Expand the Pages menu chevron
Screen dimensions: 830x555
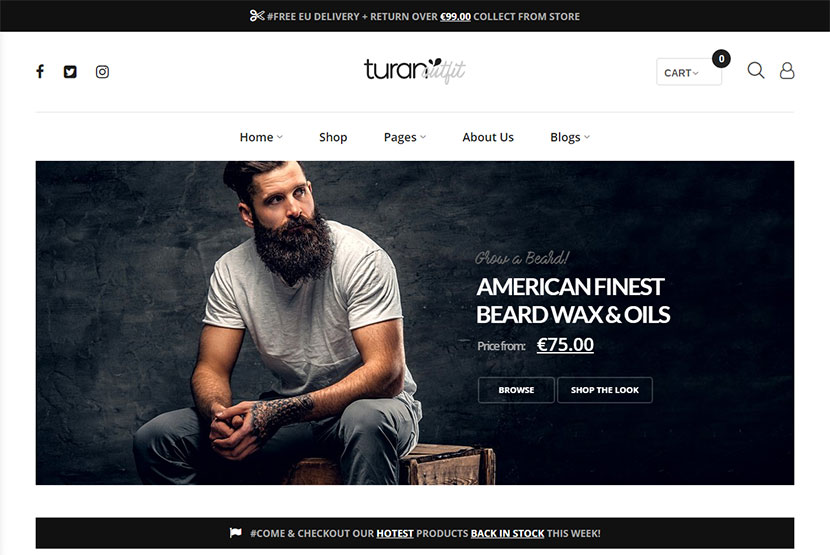click(x=423, y=137)
